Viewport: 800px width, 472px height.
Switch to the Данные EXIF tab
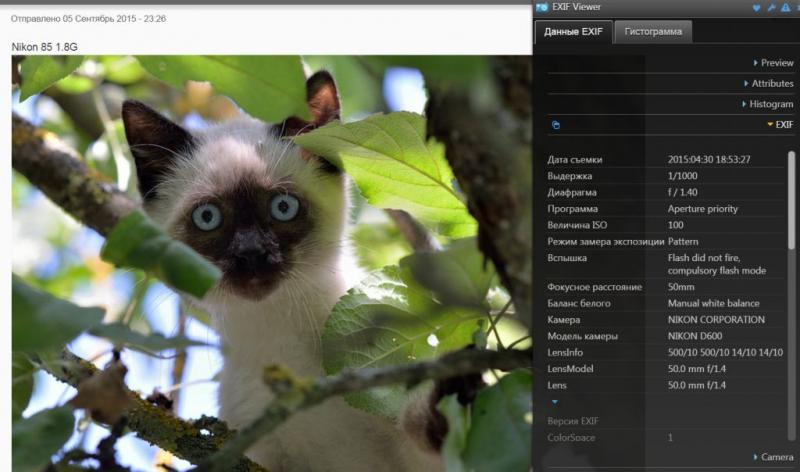[x=573, y=32]
